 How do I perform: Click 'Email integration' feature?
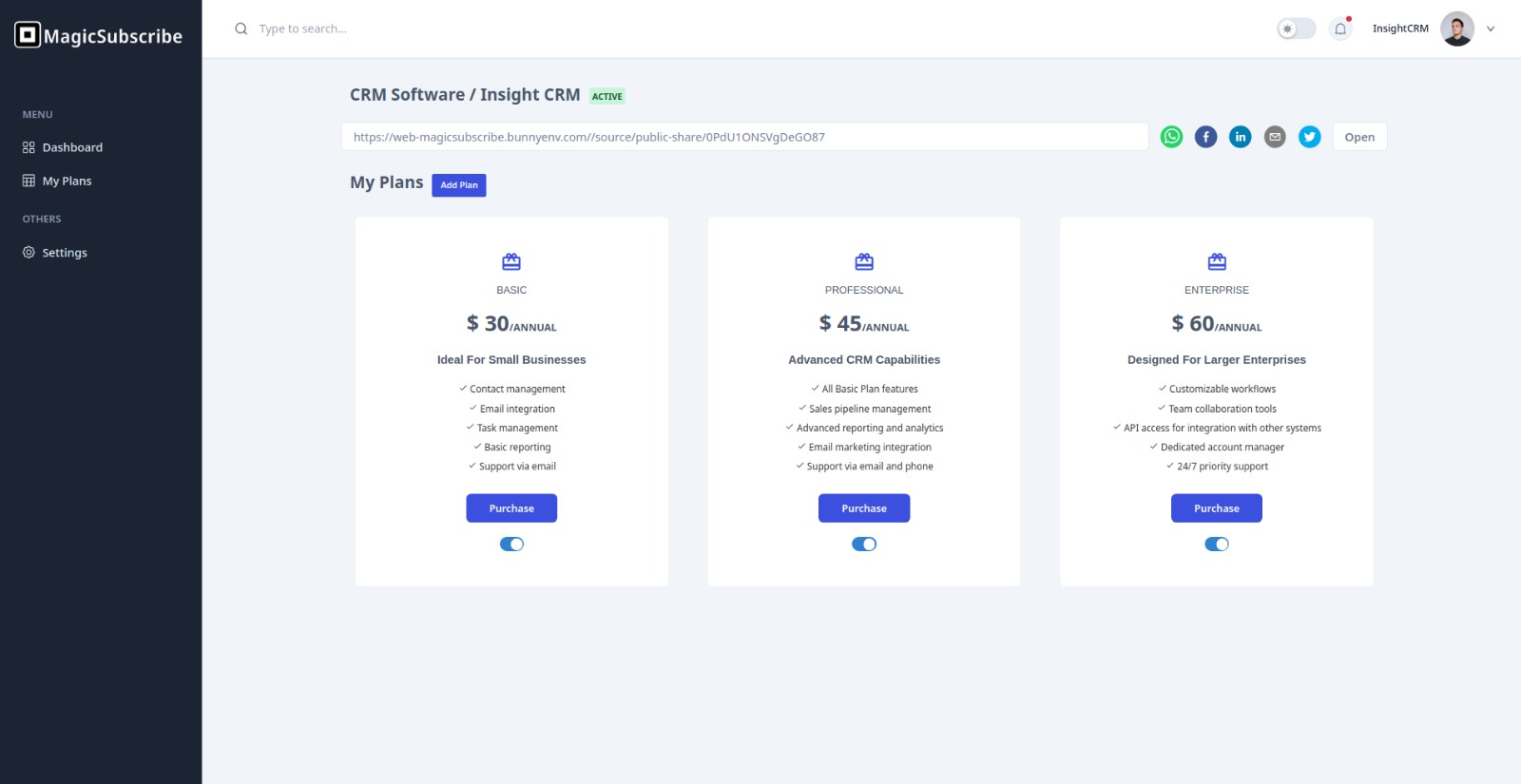[x=517, y=409]
